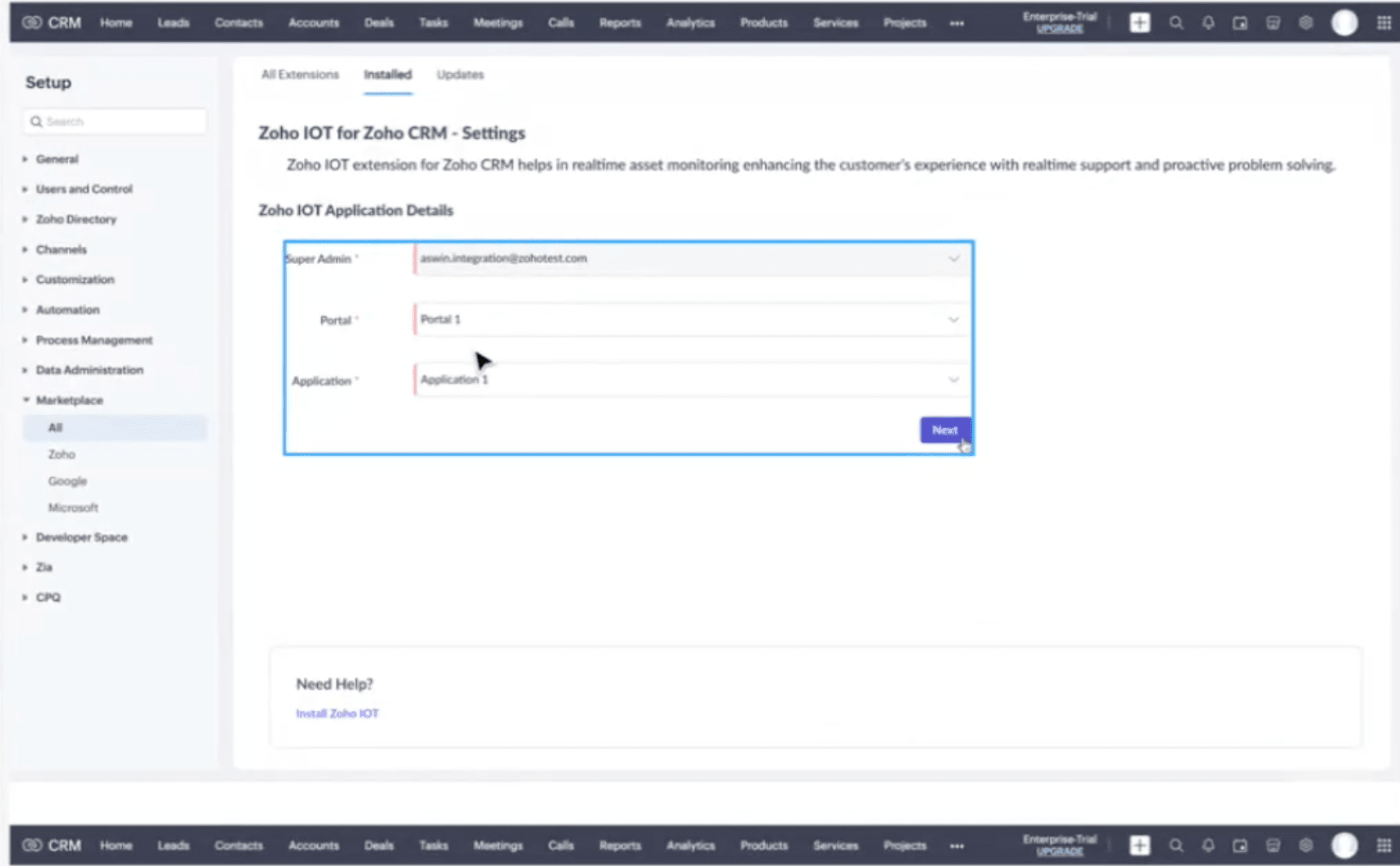This screenshot has width=1400, height=866.
Task: Open Services in the bottom navigation bar
Action: pos(835,845)
